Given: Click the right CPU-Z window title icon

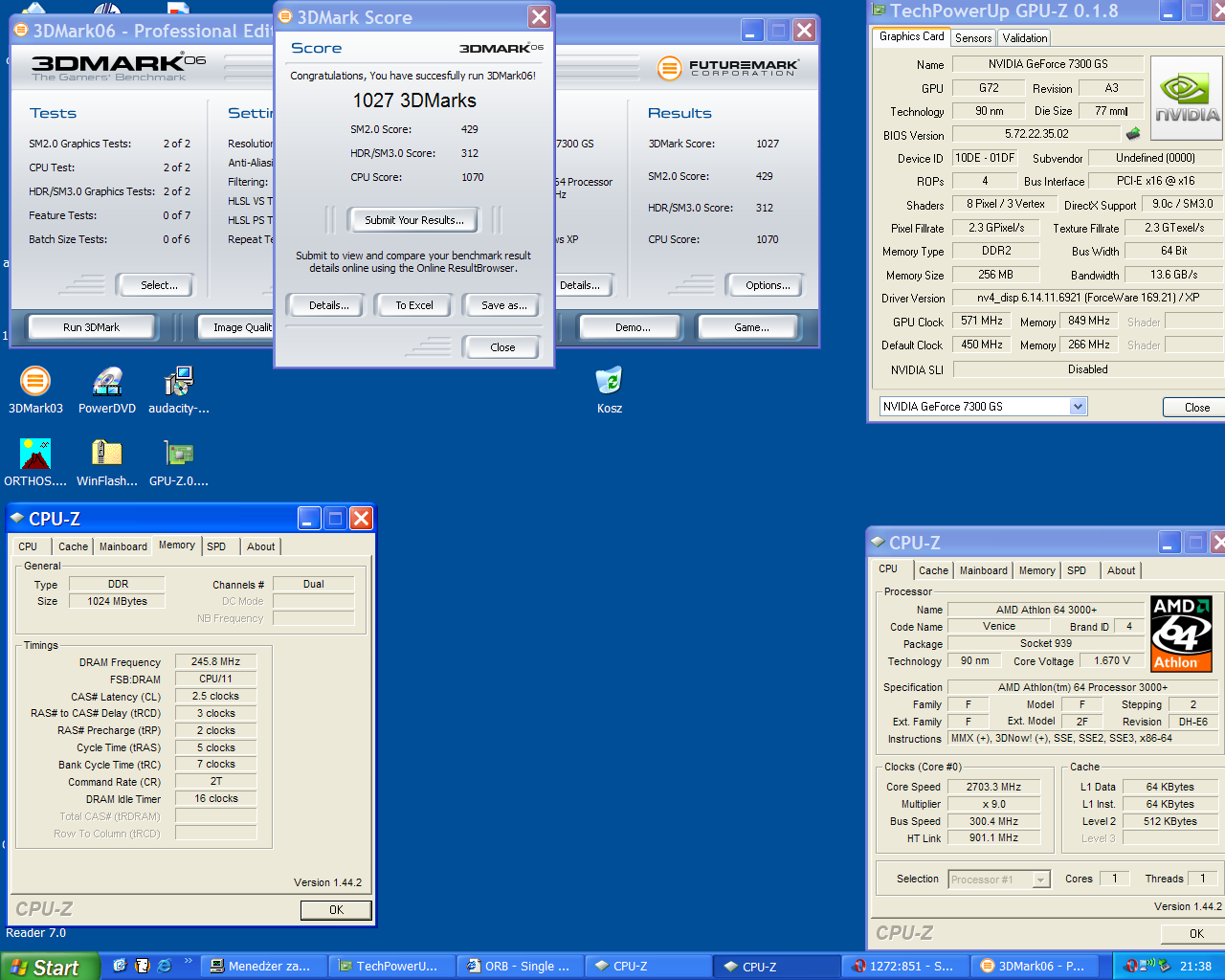Looking at the screenshot, I should [878, 542].
